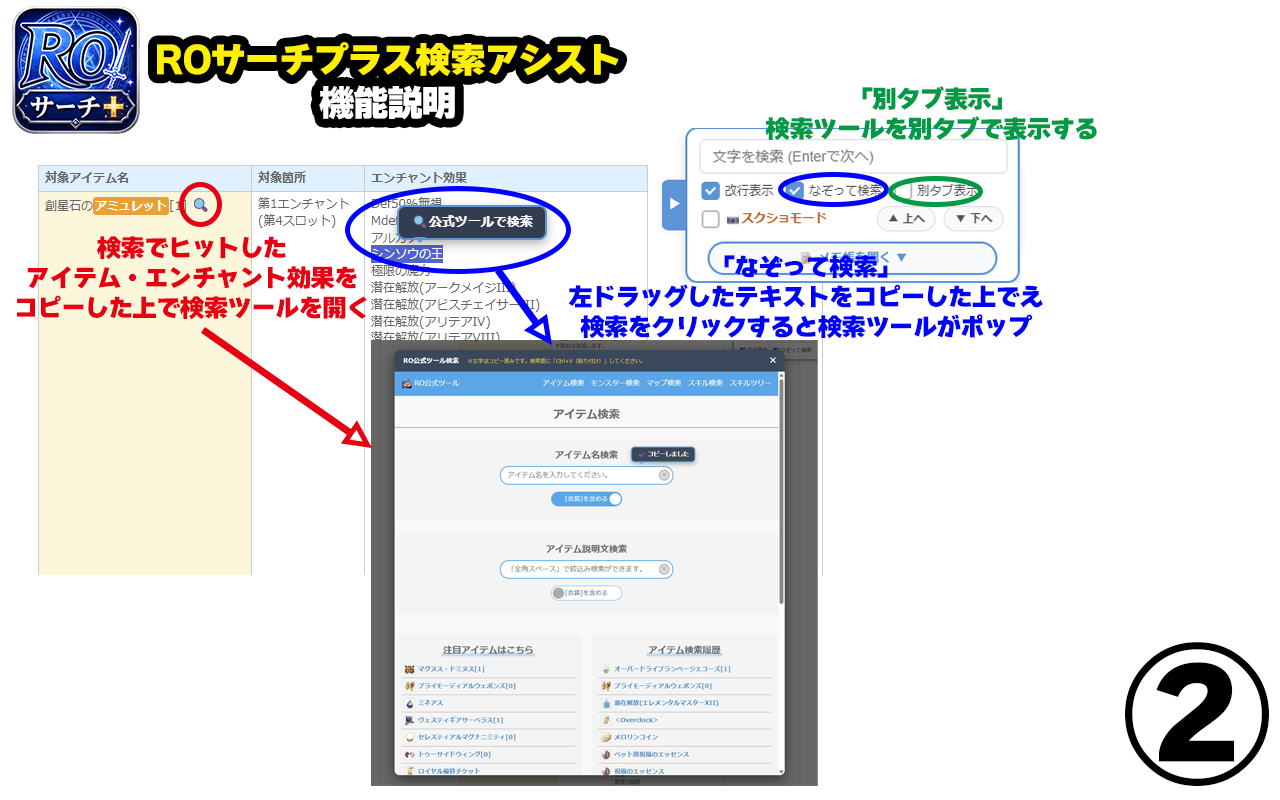Click the ペット用祝福のエッセンス item icon
The height and width of the screenshot is (800, 1280).
point(605,754)
